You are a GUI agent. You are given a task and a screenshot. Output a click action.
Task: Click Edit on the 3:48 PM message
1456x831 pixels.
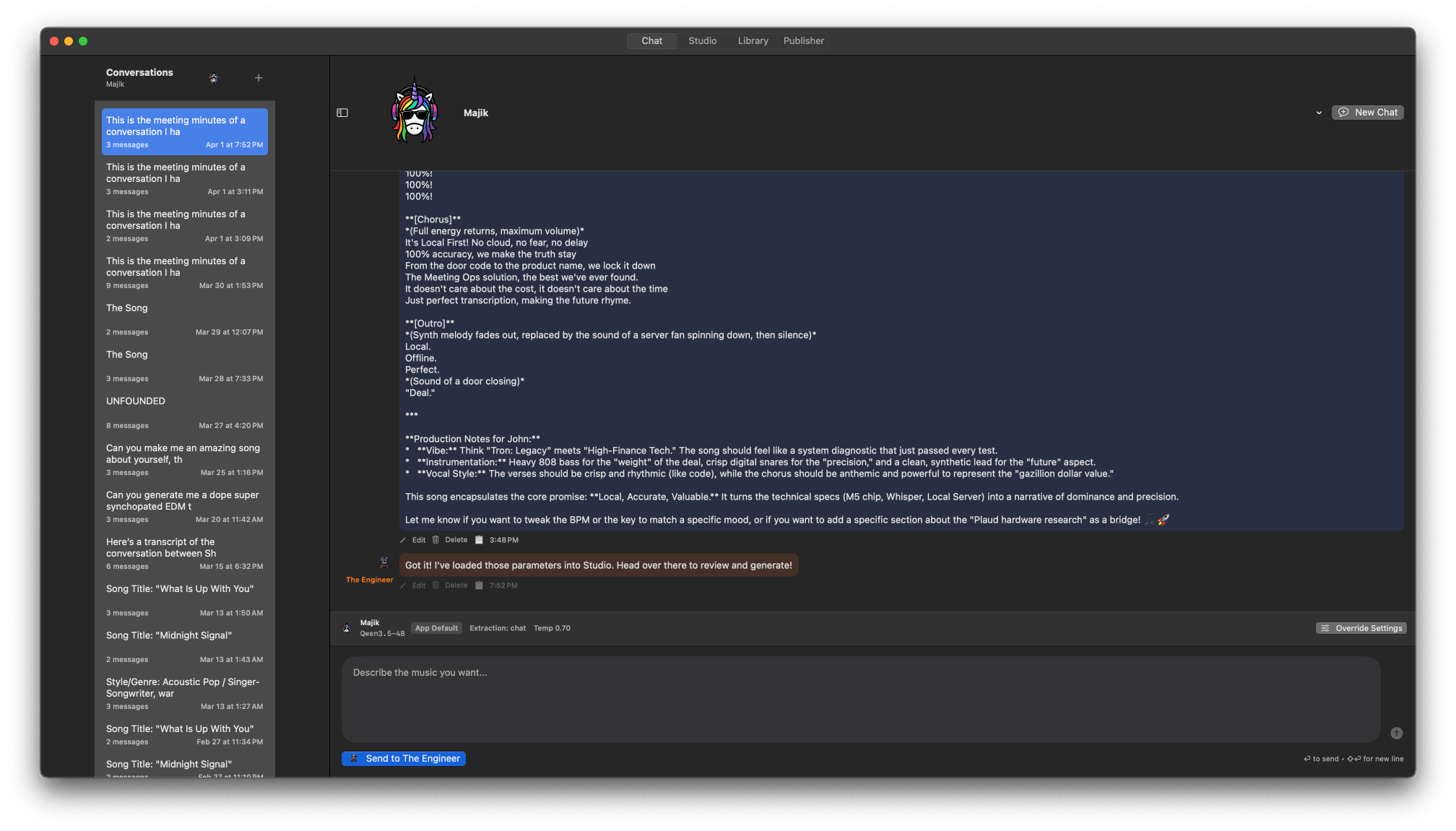tap(419, 540)
